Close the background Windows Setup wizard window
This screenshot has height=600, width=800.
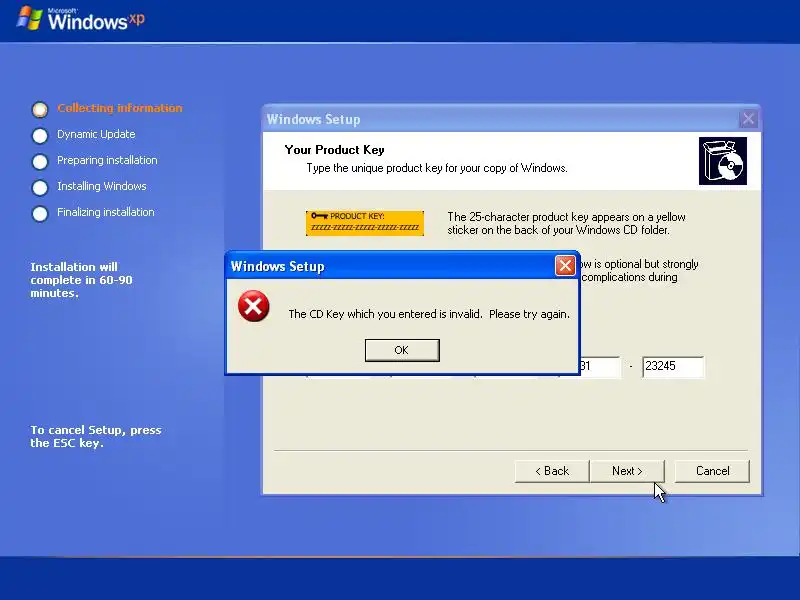(x=748, y=119)
